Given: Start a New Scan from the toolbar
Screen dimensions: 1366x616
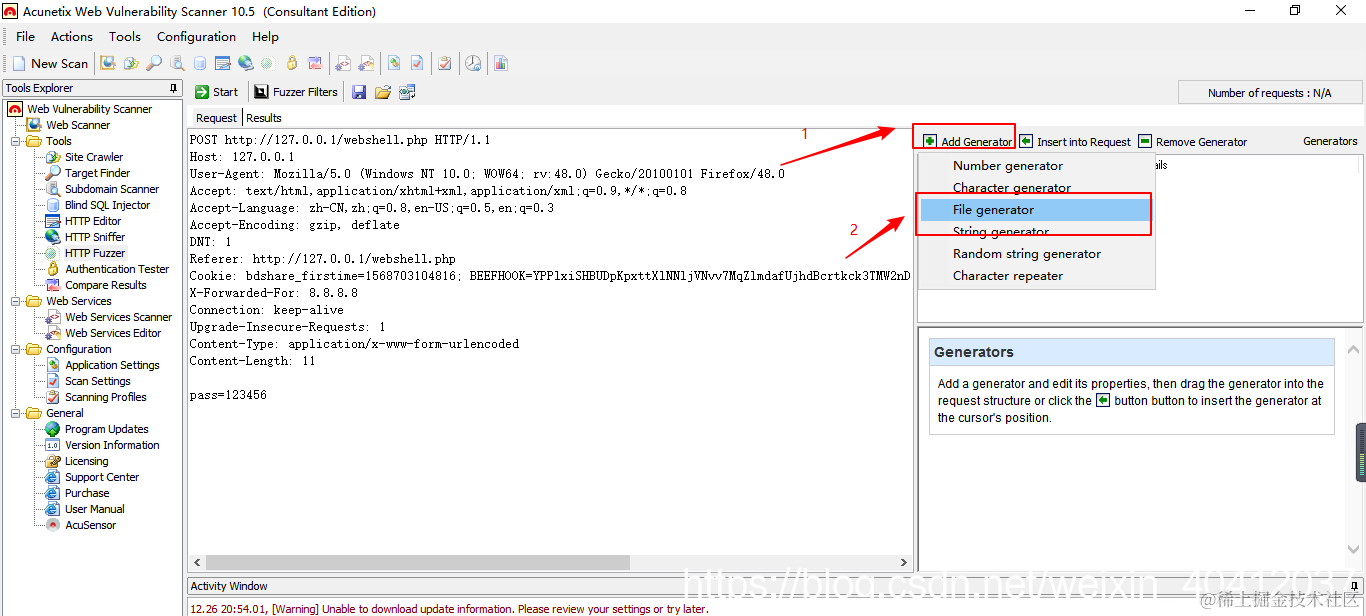Looking at the screenshot, I should (50, 63).
